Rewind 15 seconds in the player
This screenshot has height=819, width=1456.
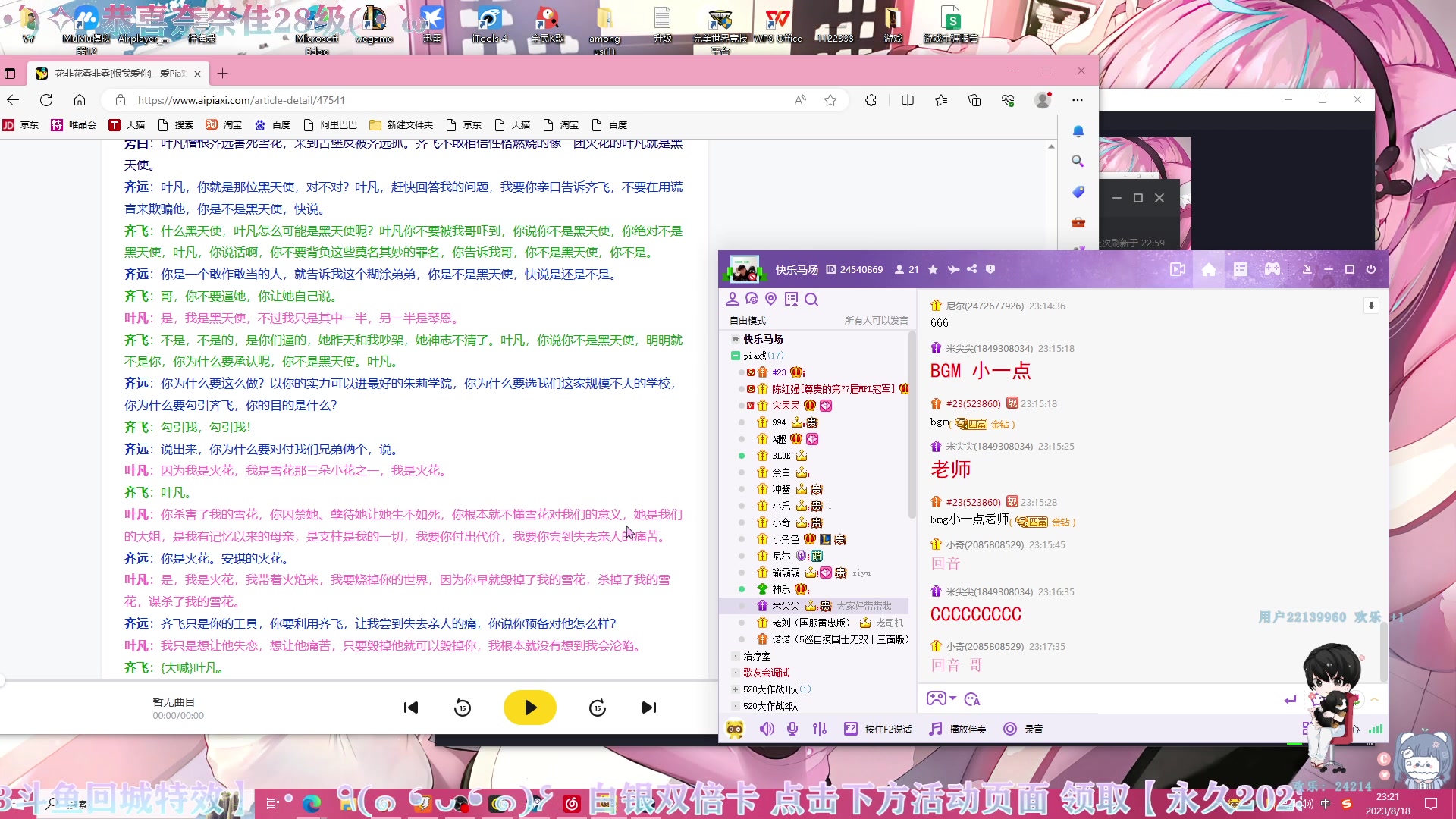tap(463, 708)
